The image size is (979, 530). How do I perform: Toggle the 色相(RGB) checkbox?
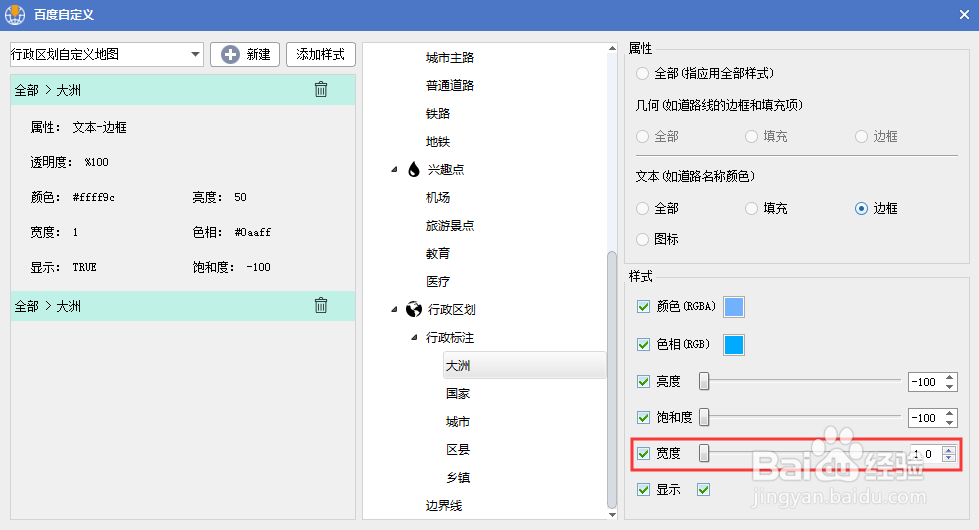(x=643, y=345)
